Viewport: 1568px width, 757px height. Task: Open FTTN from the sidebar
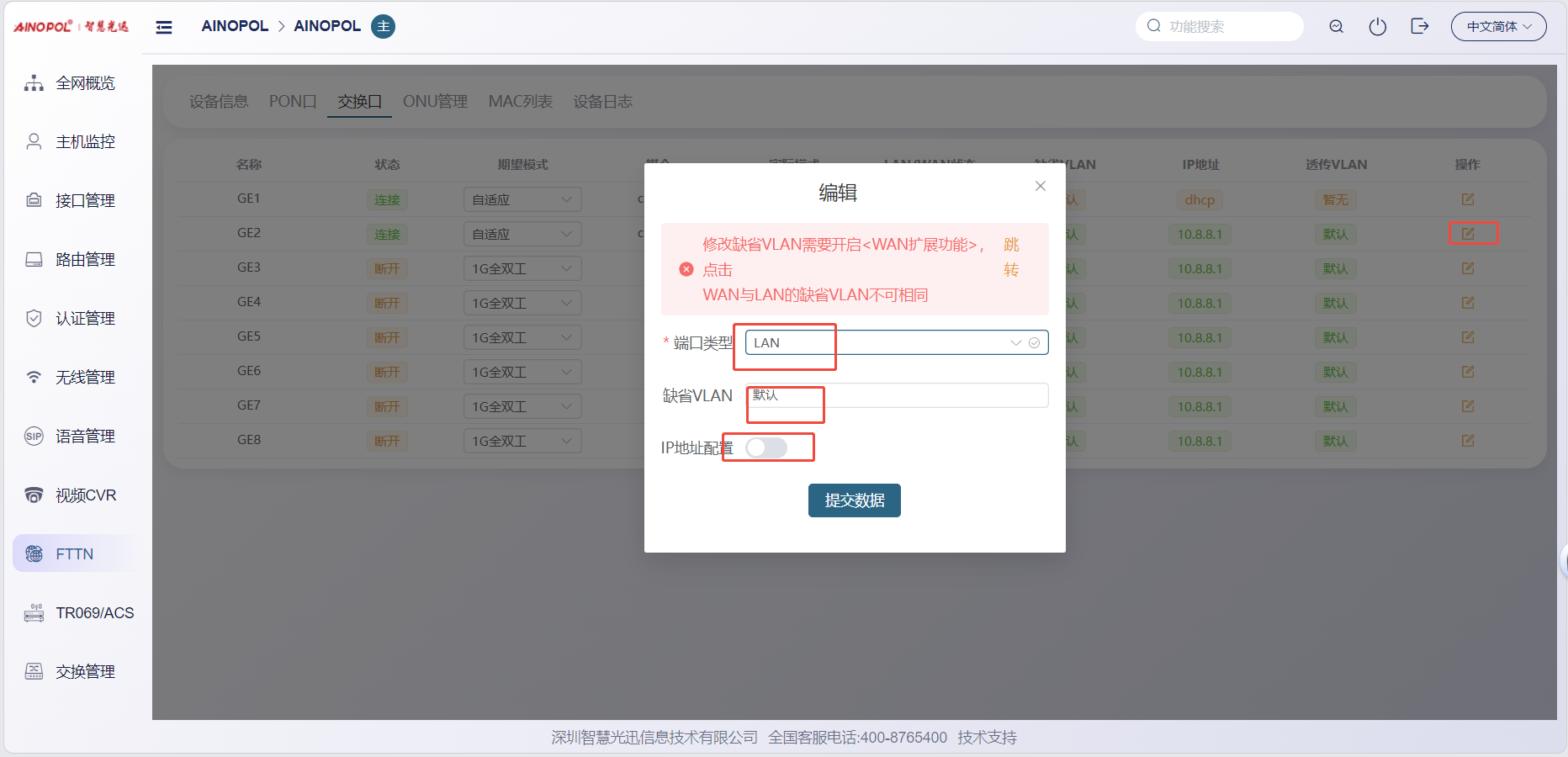(x=74, y=553)
